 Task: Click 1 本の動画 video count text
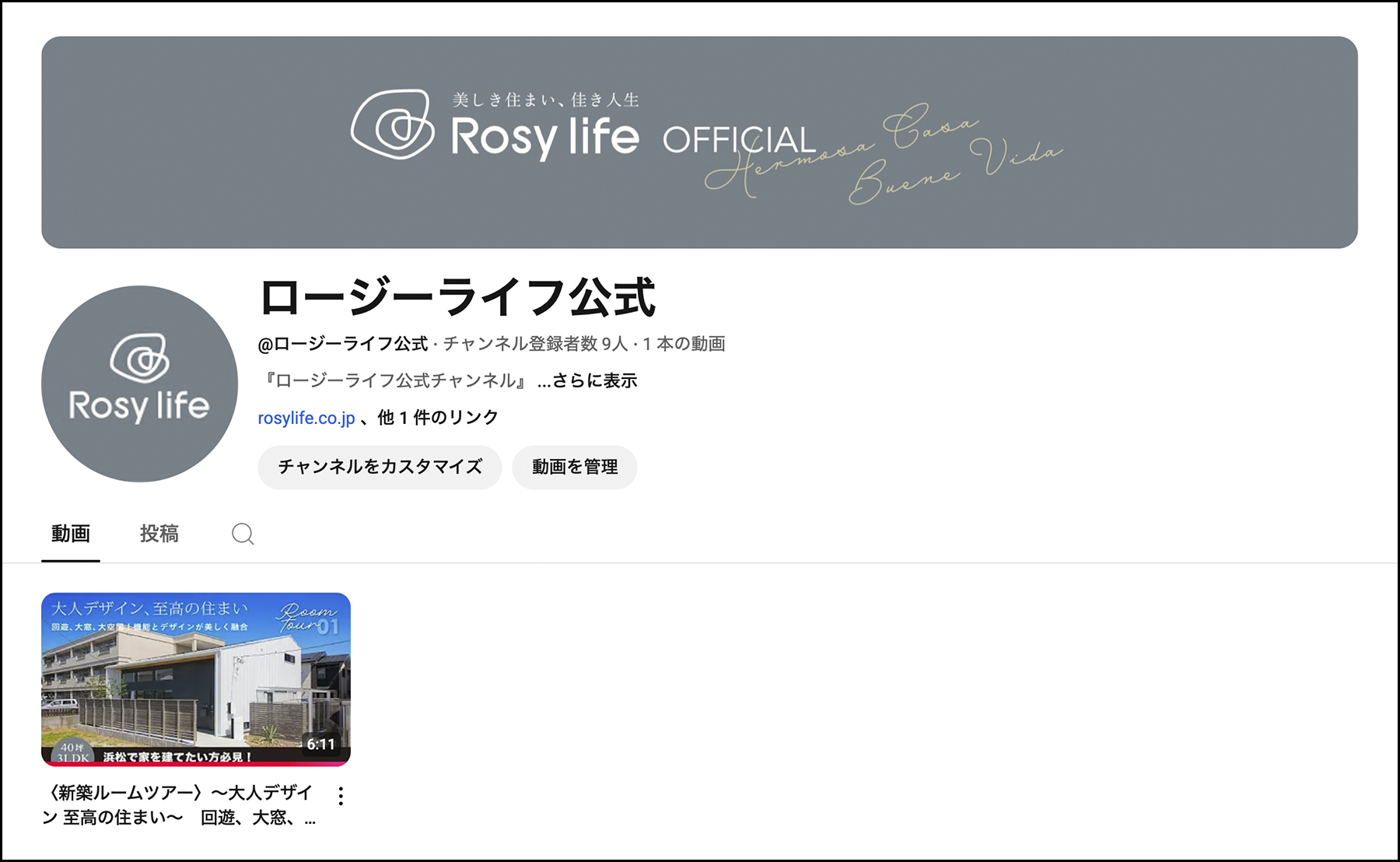pyautogui.click(x=684, y=344)
